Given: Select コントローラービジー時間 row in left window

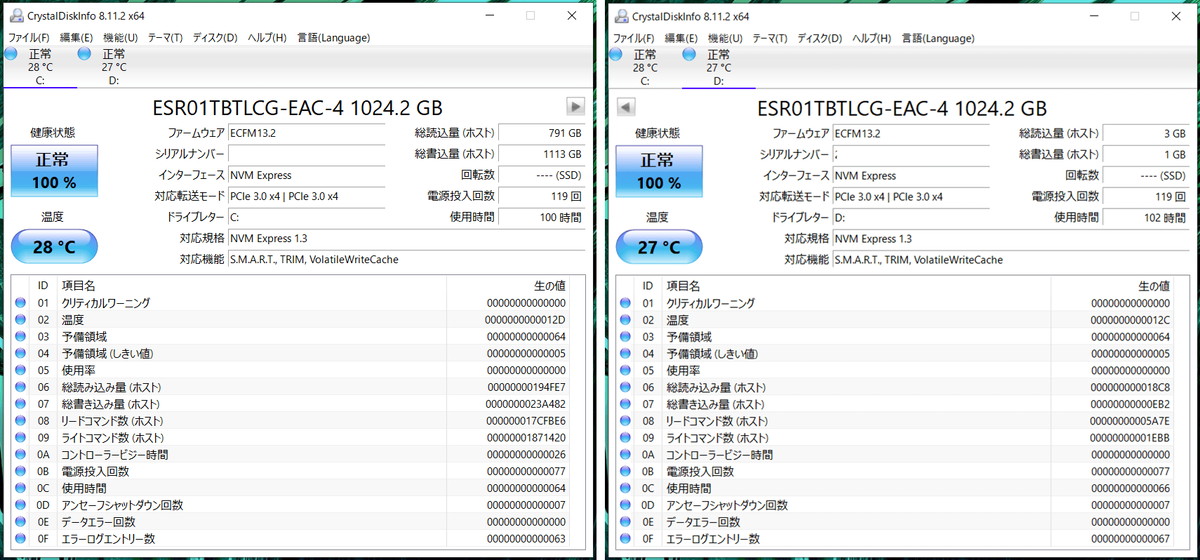Looking at the screenshot, I should pyautogui.click(x=292, y=455).
